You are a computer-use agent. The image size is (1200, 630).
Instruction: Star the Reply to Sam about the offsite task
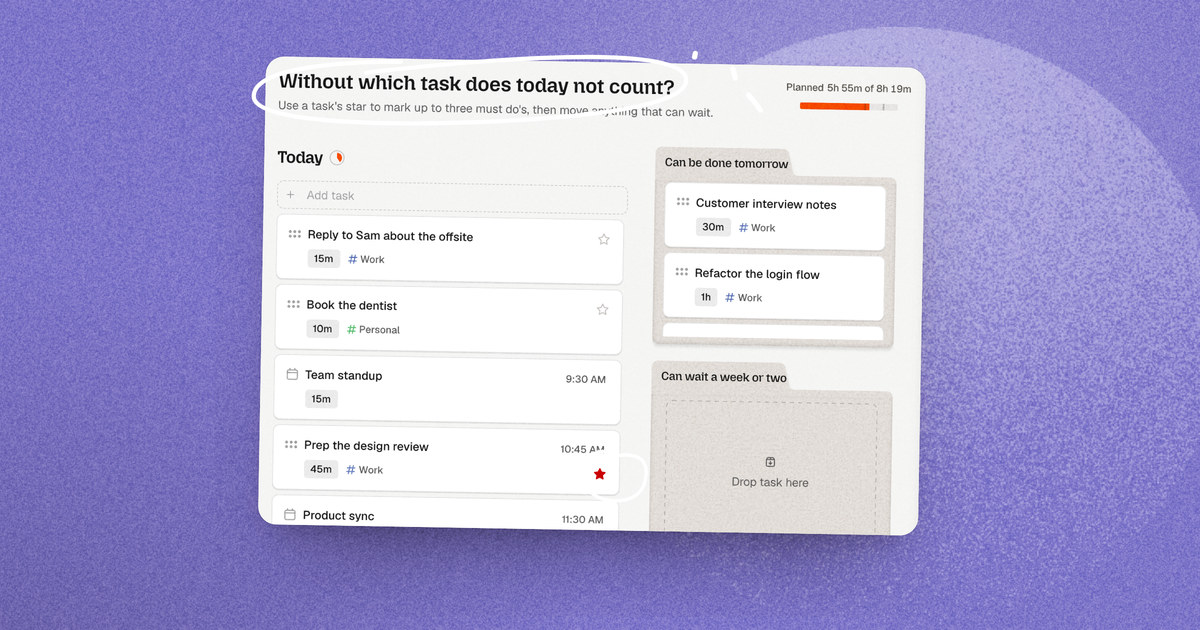coord(603,239)
